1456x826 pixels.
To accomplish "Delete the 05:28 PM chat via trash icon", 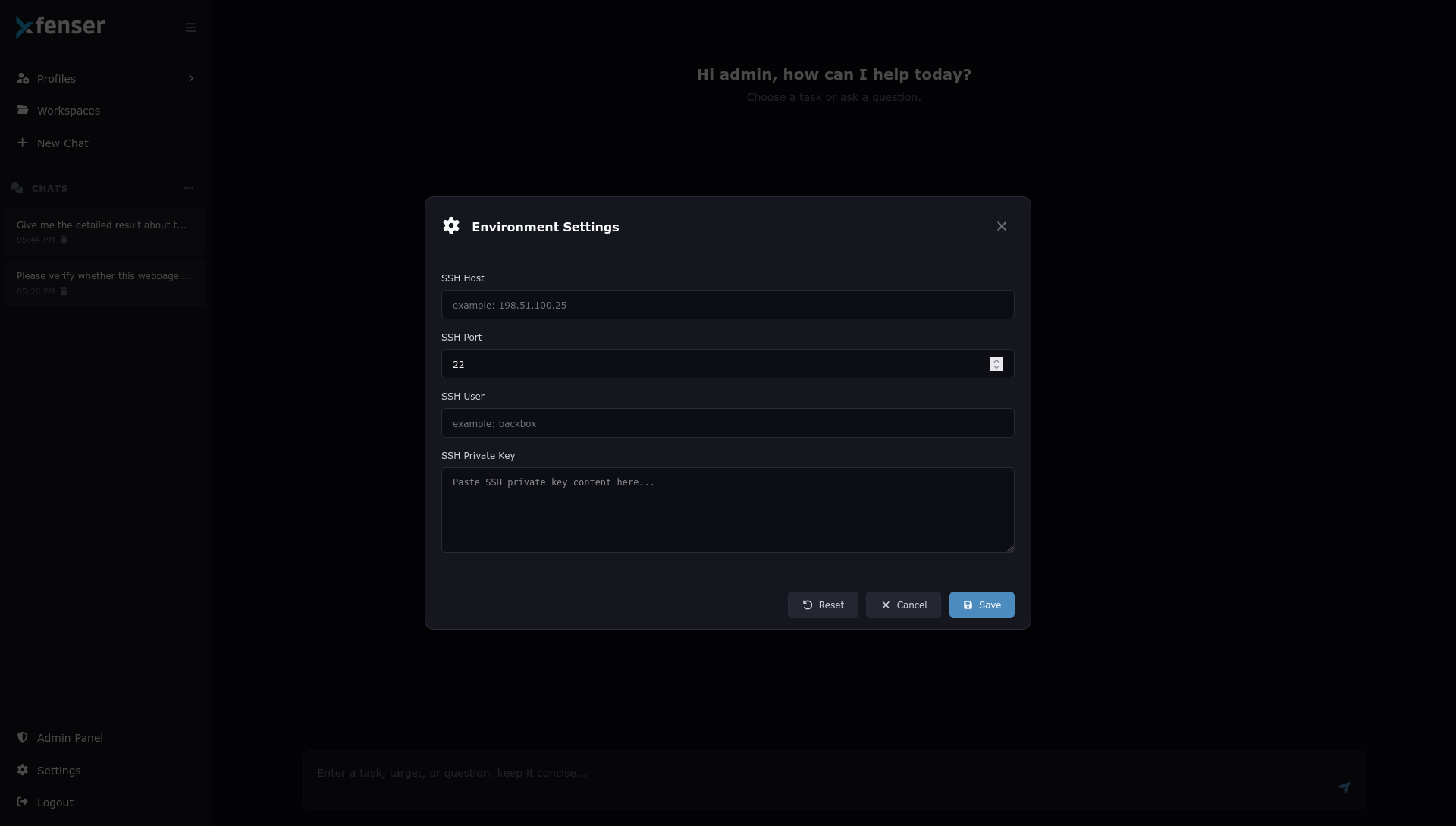I will coord(64,291).
